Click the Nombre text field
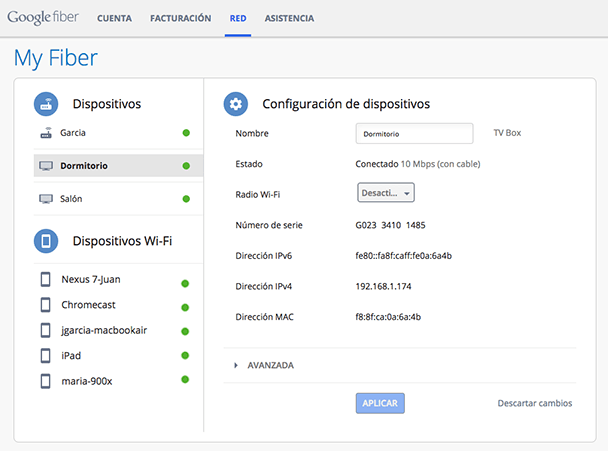 pyautogui.click(x=413, y=133)
